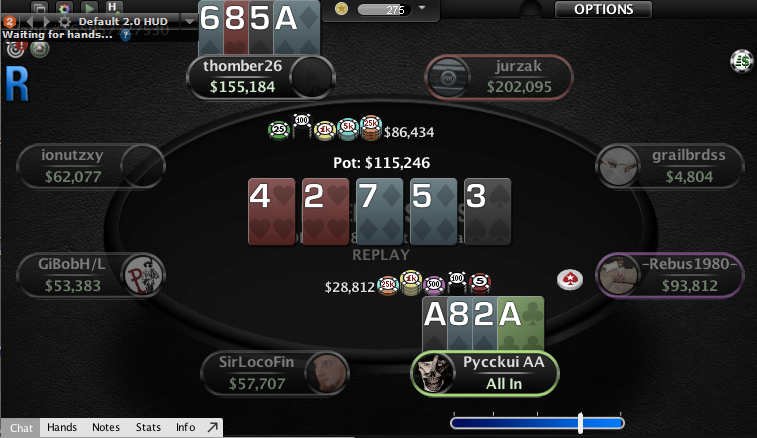Switch to the Hands tab

tap(62, 427)
